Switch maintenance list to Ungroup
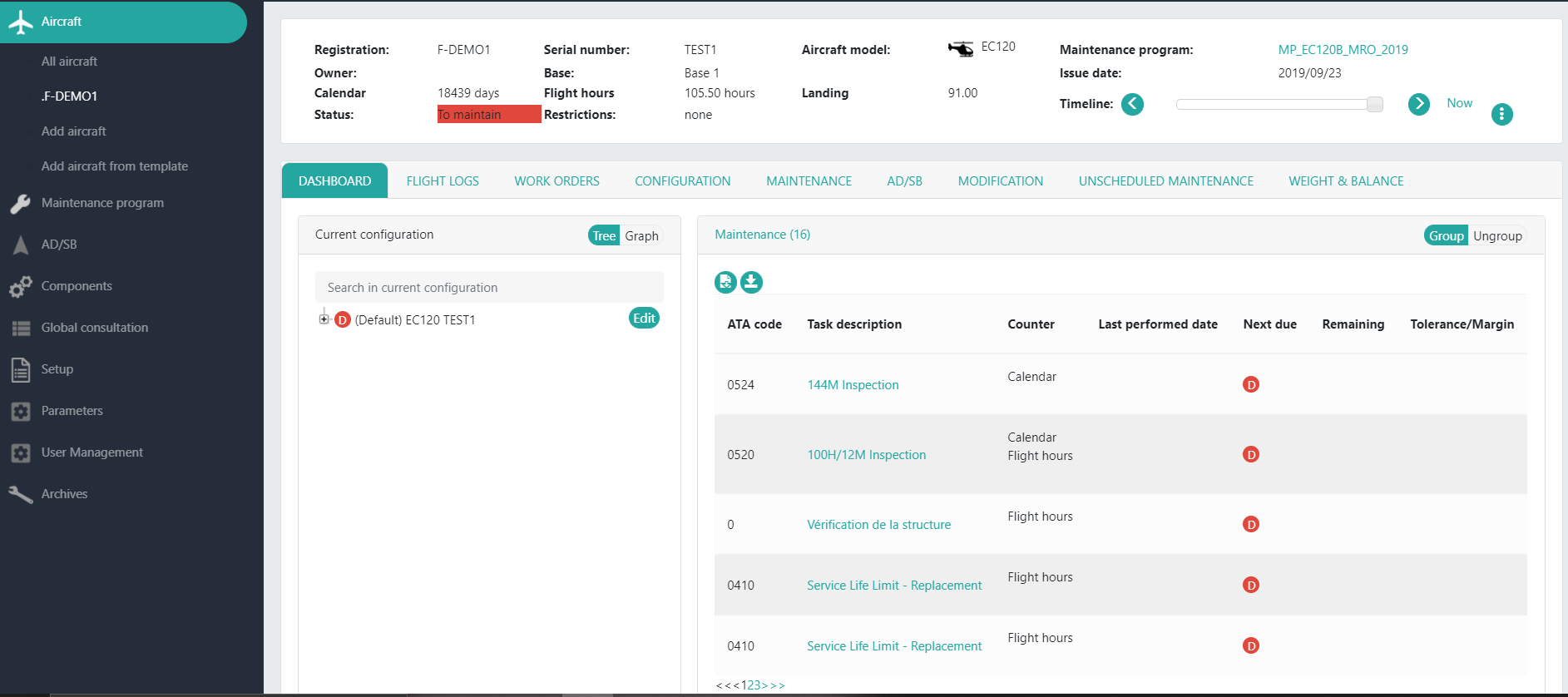This screenshot has width=1568, height=697. click(1497, 236)
